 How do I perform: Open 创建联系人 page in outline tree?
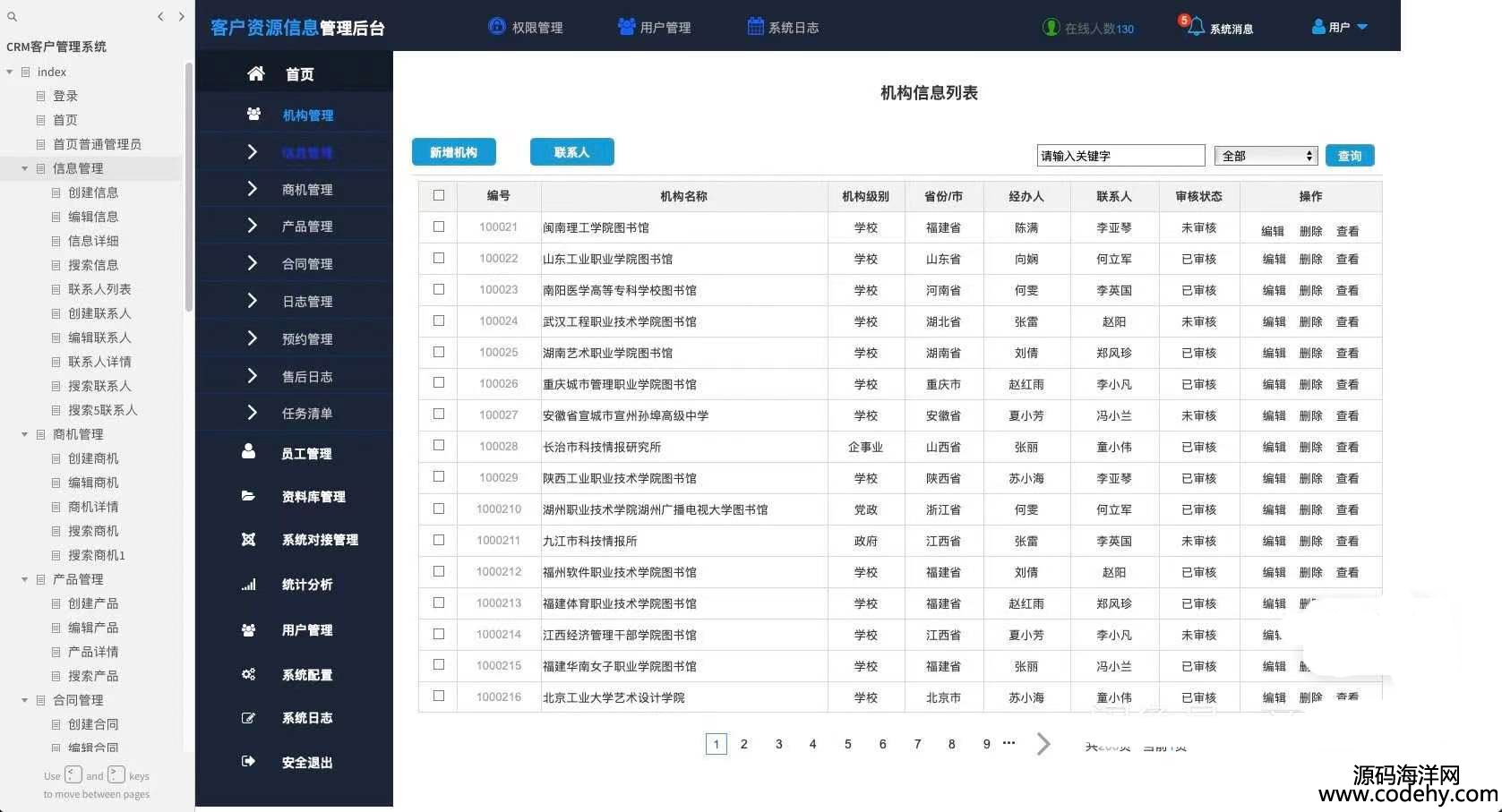click(99, 313)
